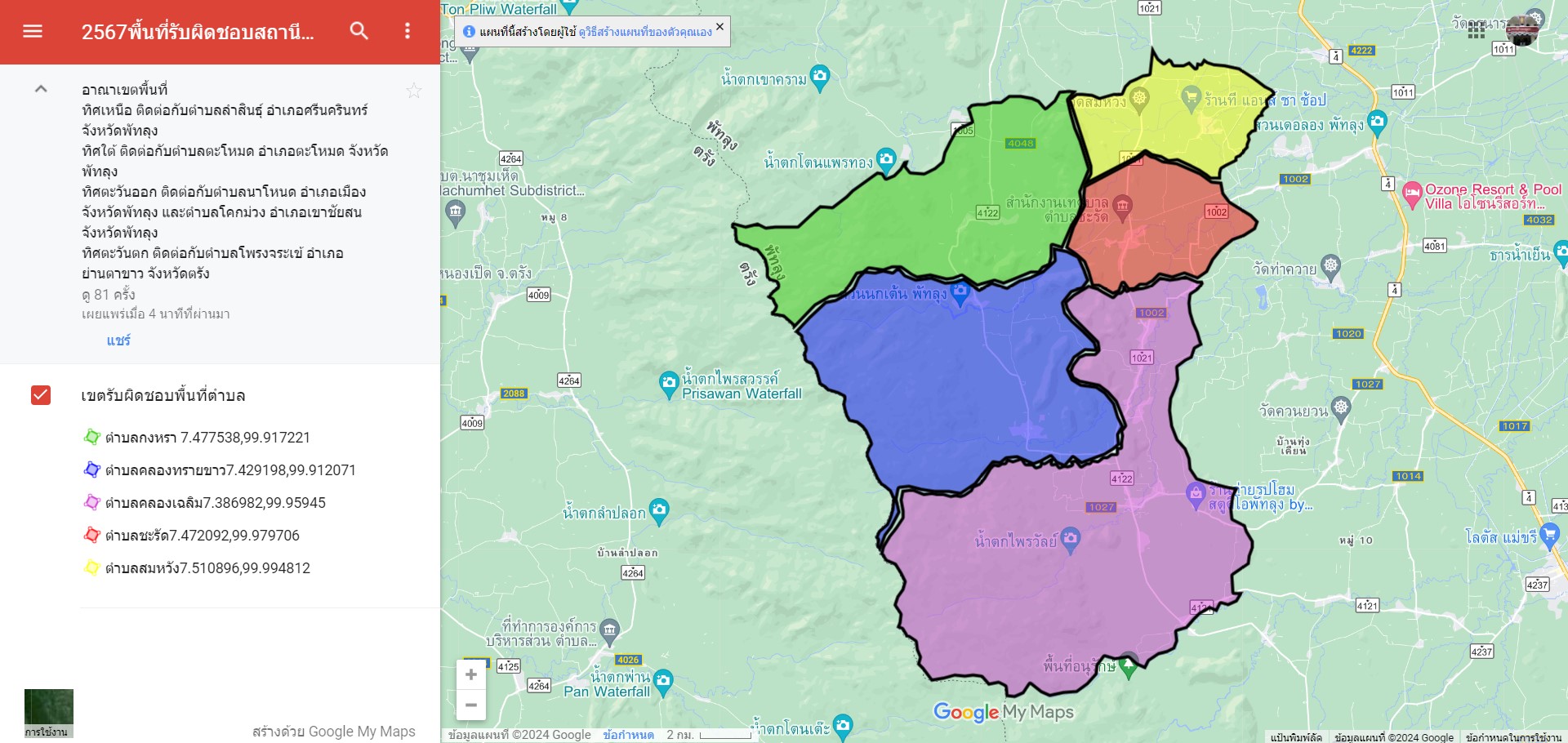Click the purple ตำบลคลองเฉลิม polygon icon
The image size is (1568, 743).
point(91,503)
